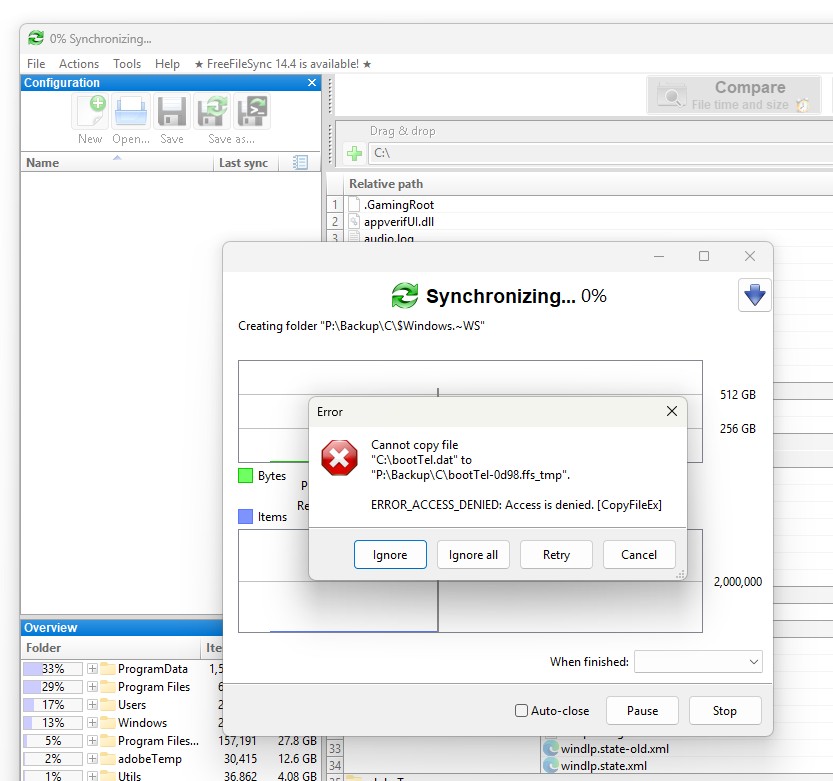833x781 pixels.
Task: Click the Save as... toolbar icon
Action: 212,112
